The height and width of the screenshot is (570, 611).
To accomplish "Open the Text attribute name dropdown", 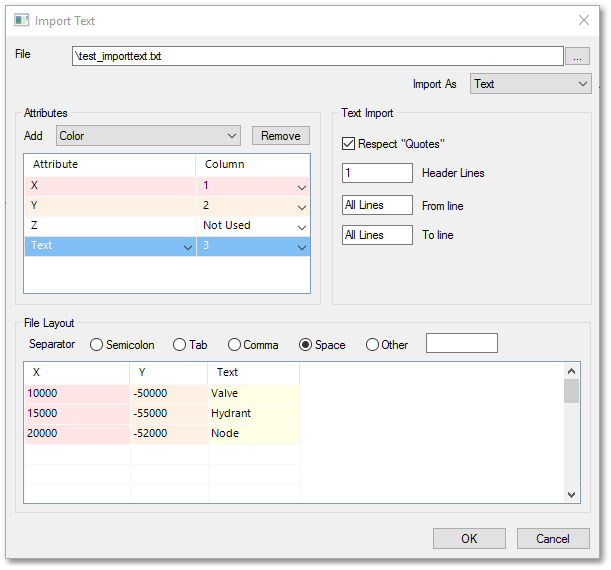I will pos(187,247).
